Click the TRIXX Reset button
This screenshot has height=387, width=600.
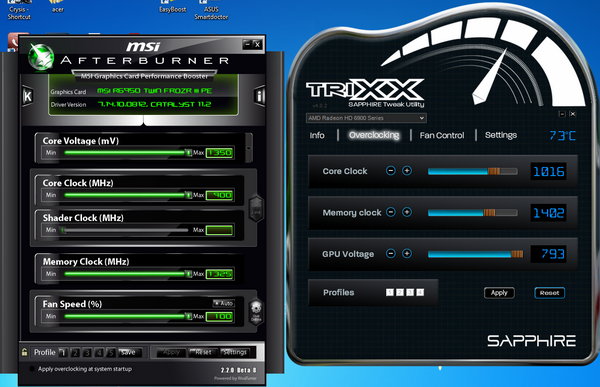tap(549, 293)
